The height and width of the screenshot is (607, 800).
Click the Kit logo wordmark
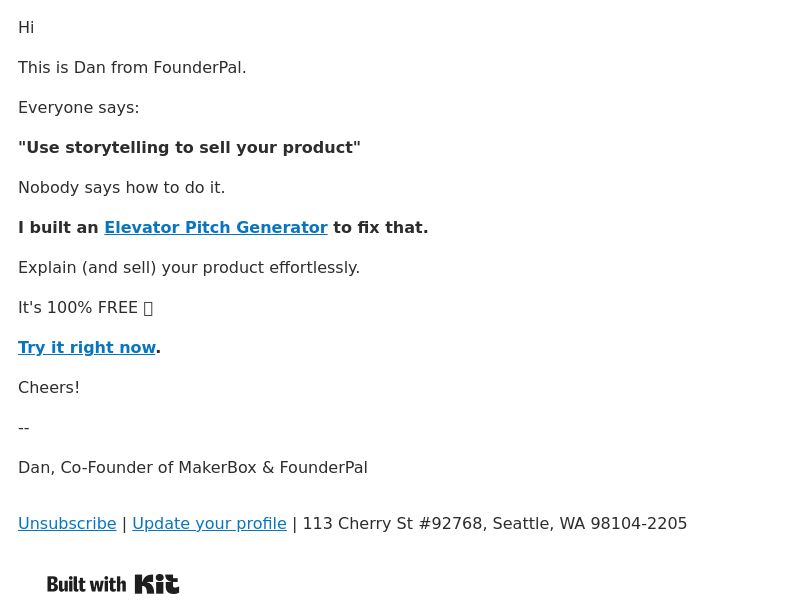pos(157,584)
